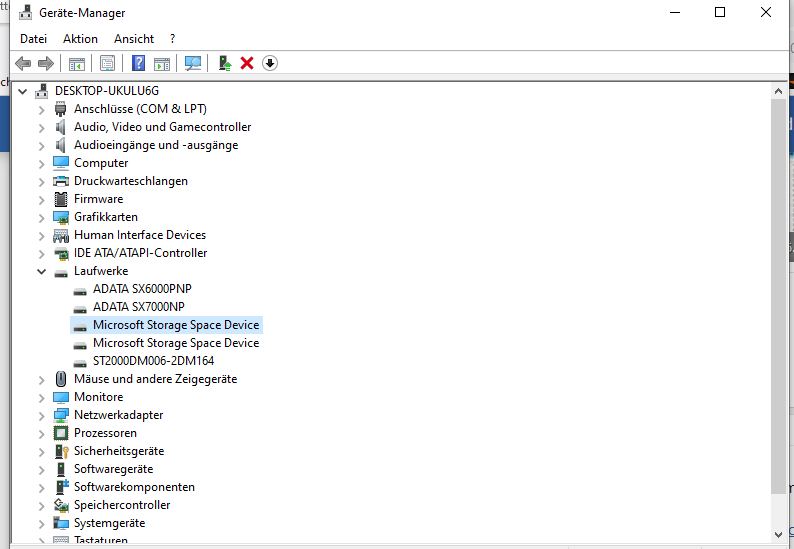Expand the Audioeingänge und -ausgänge category
Viewport: 794px width, 549px height.
pyautogui.click(x=42, y=146)
